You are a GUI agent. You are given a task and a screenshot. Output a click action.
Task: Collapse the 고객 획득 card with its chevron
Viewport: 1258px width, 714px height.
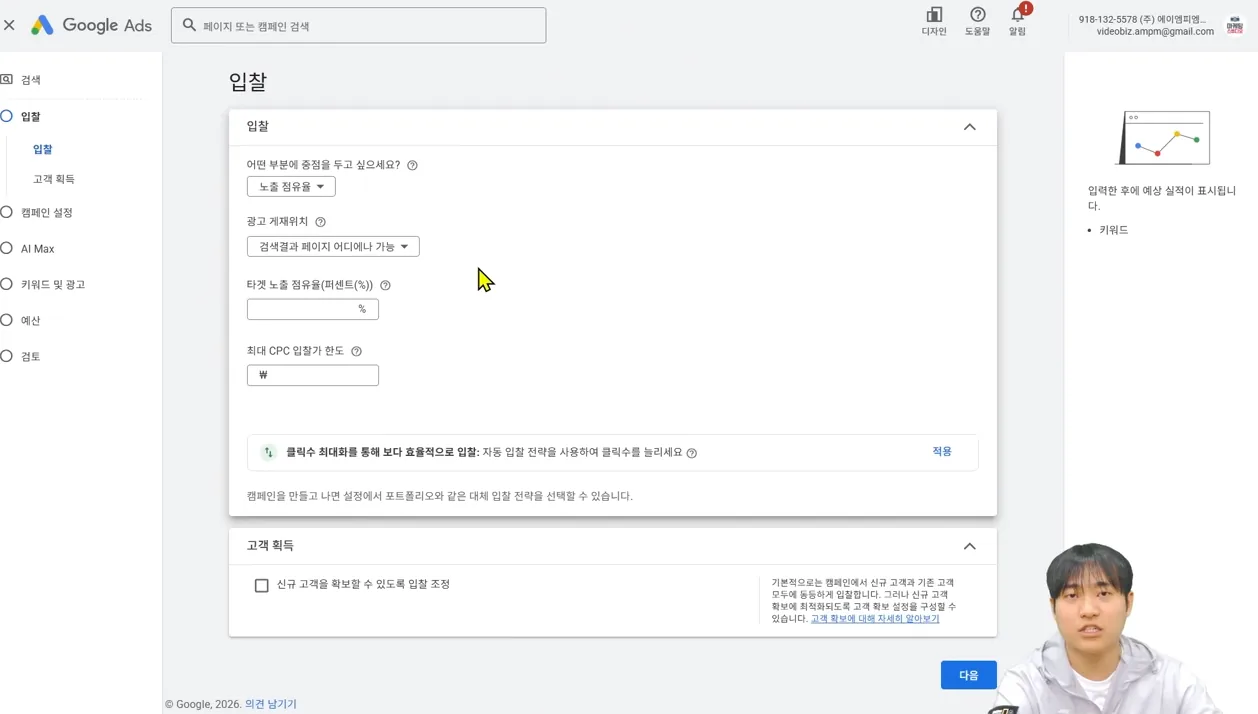point(969,546)
